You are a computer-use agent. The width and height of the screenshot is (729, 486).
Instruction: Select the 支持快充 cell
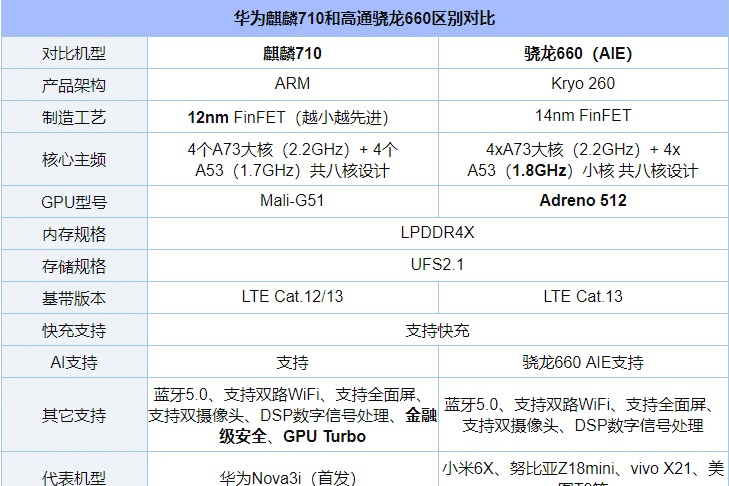pyautogui.click(x=437, y=330)
